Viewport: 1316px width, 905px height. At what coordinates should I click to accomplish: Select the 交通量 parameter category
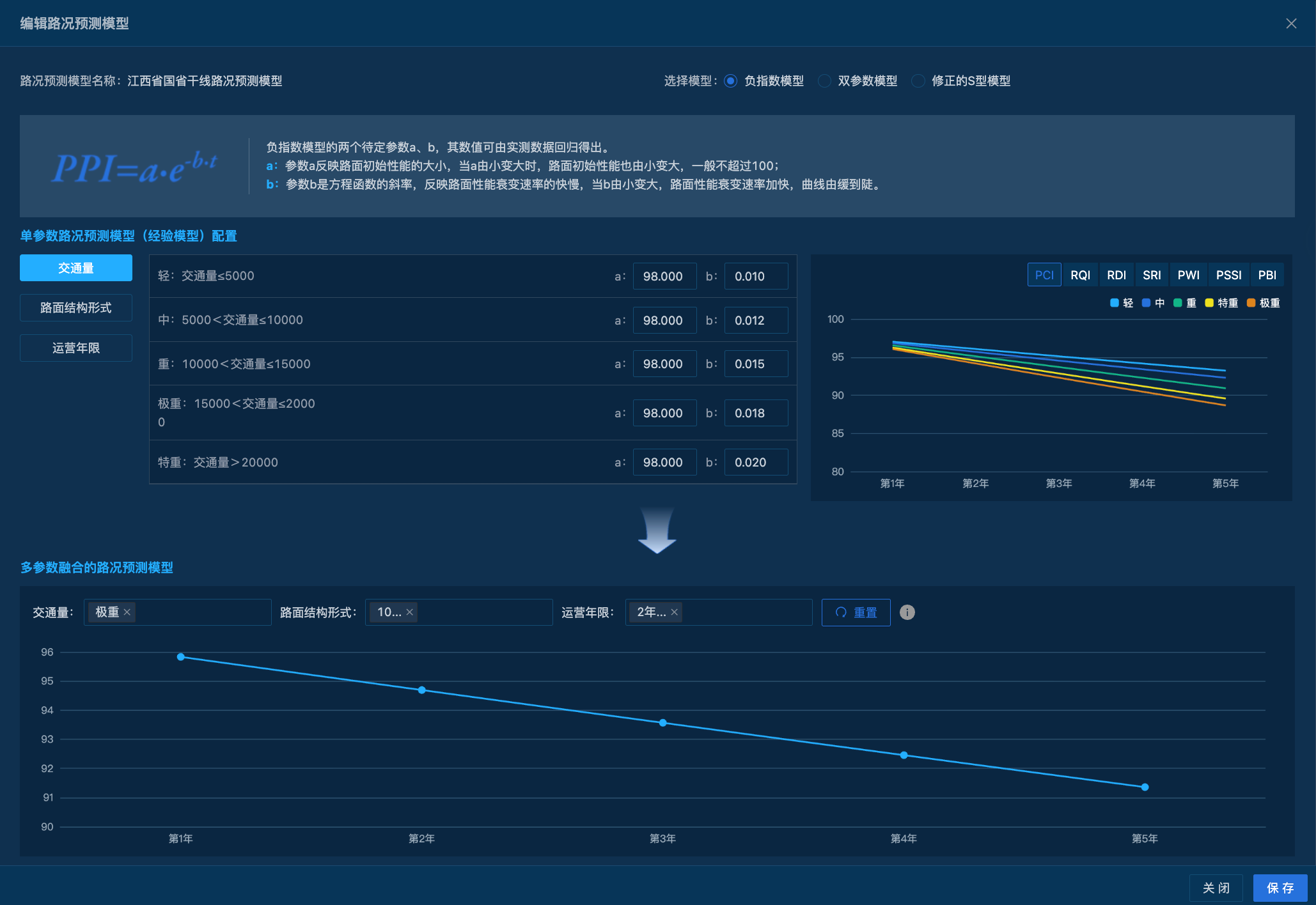[76, 268]
